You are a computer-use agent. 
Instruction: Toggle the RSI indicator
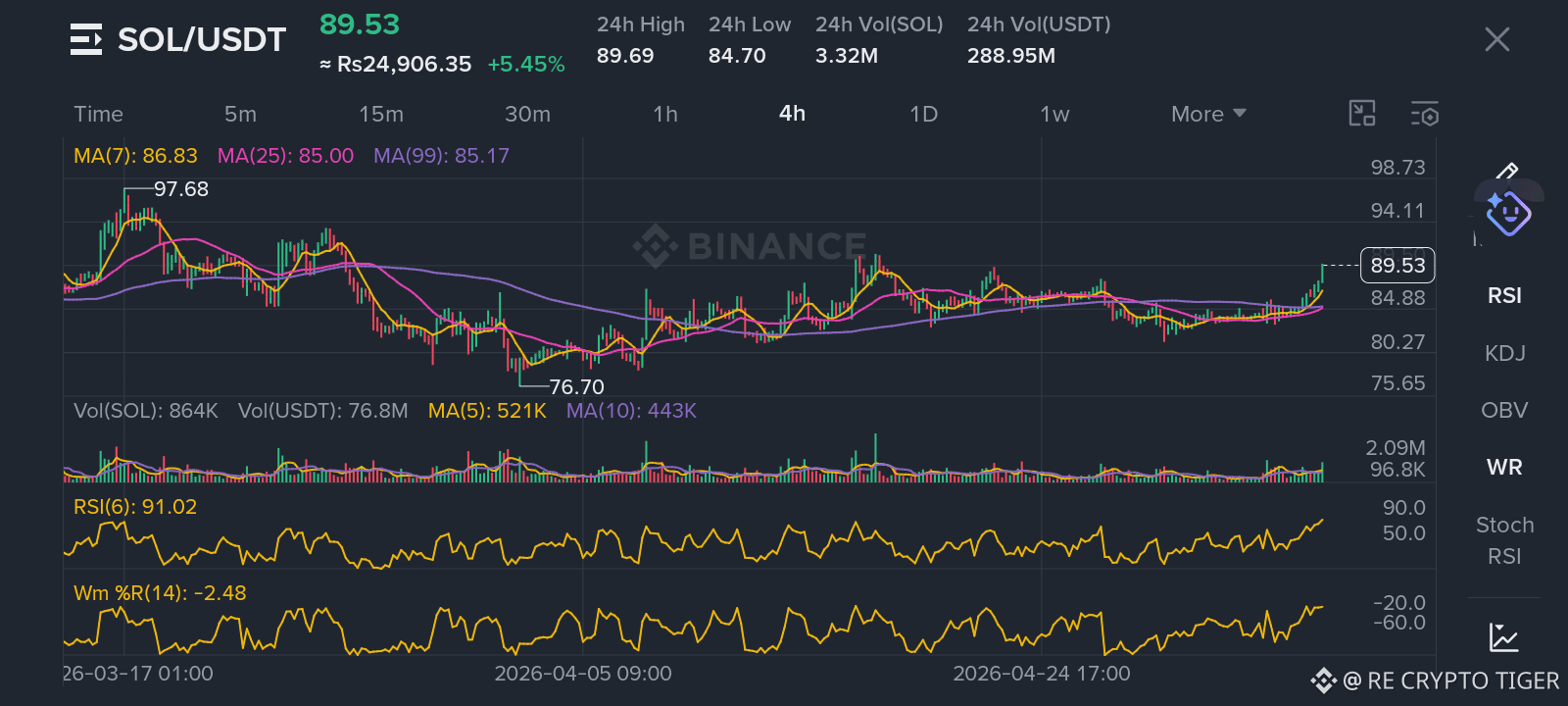(1504, 295)
